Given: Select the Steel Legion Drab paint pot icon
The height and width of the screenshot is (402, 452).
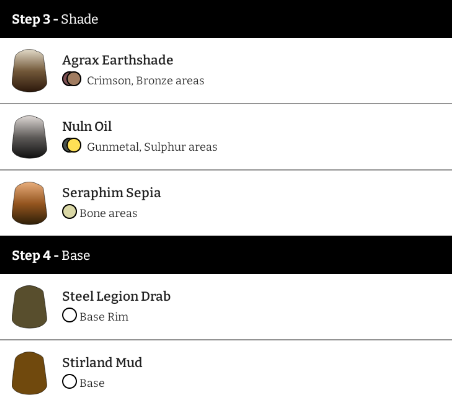Looking at the screenshot, I should (29, 307).
